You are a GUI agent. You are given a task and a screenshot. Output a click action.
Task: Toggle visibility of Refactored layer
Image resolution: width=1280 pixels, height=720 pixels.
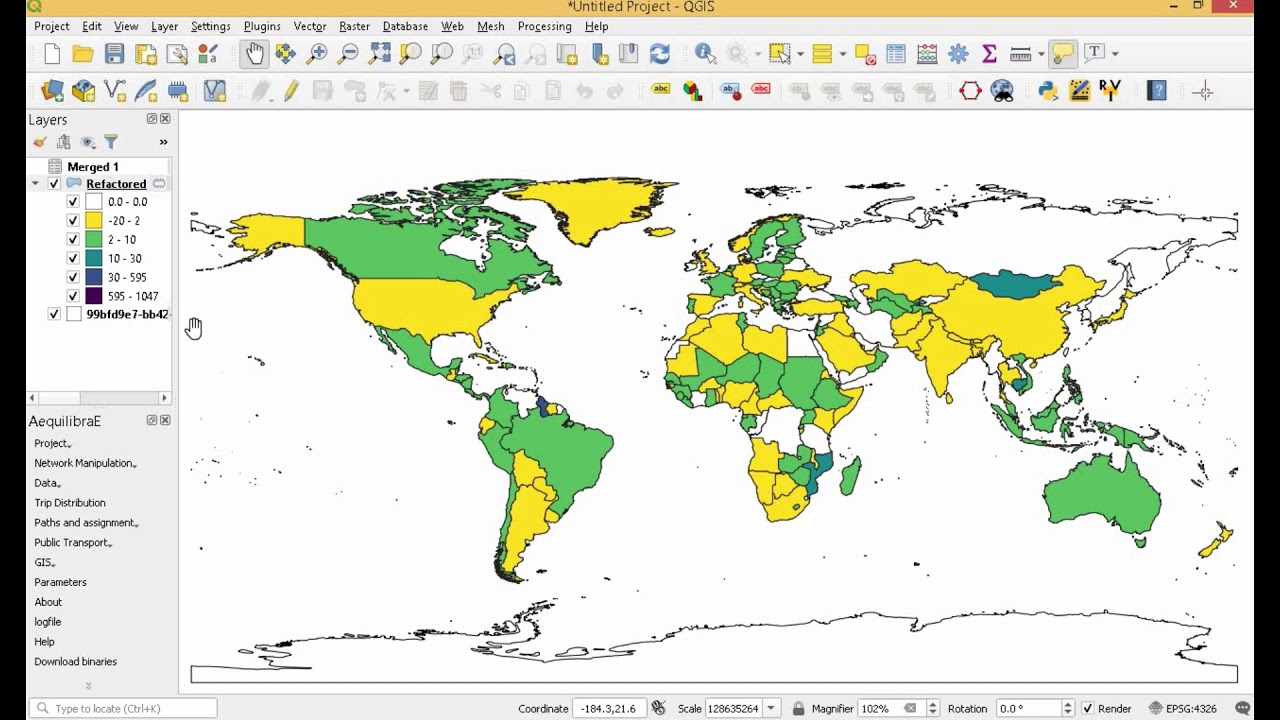point(54,184)
